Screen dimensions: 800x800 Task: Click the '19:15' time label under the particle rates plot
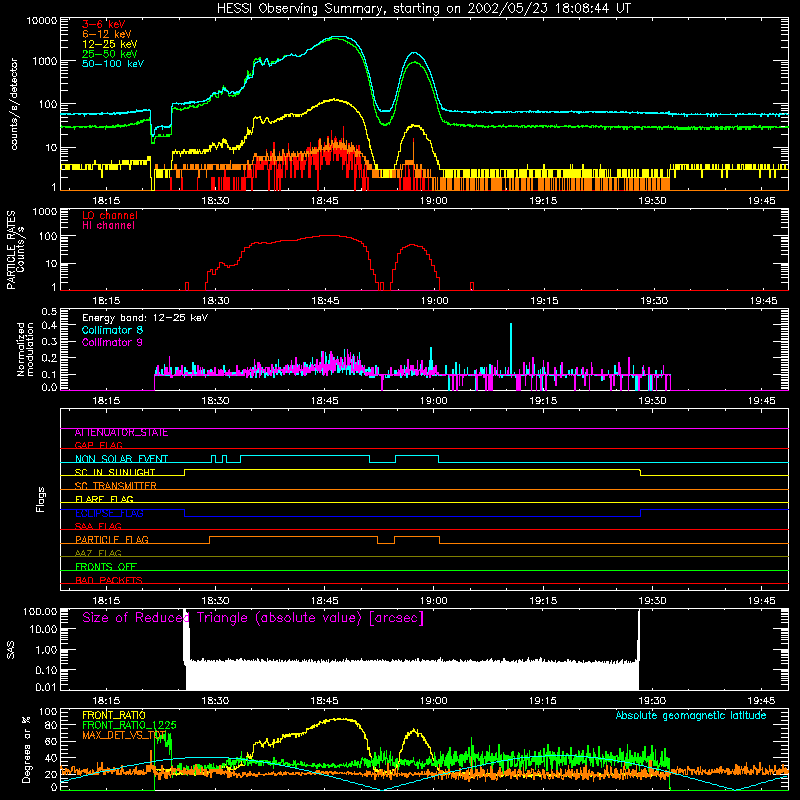(x=544, y=301)
